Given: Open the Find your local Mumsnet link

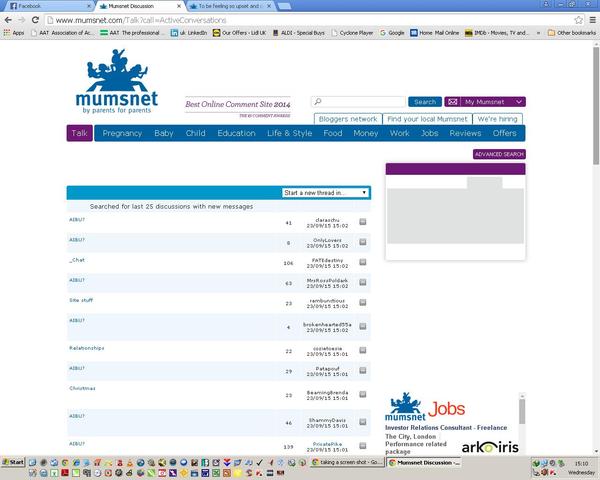Looking at the screenshot, I should point(427,119).
